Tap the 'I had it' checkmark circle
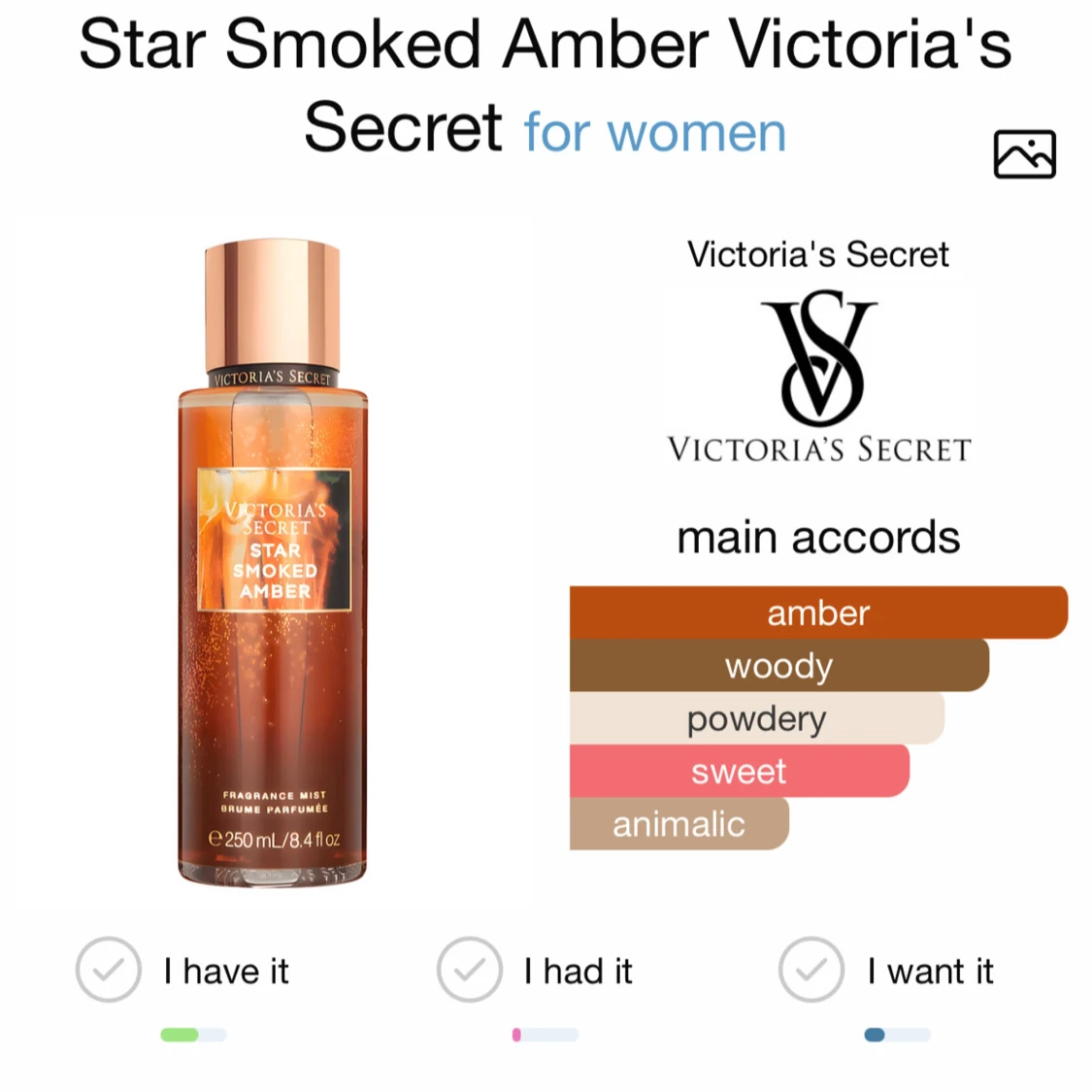Image resolution: width=1092 pixels, height=1092 pixels. click(x=470, y=970)
